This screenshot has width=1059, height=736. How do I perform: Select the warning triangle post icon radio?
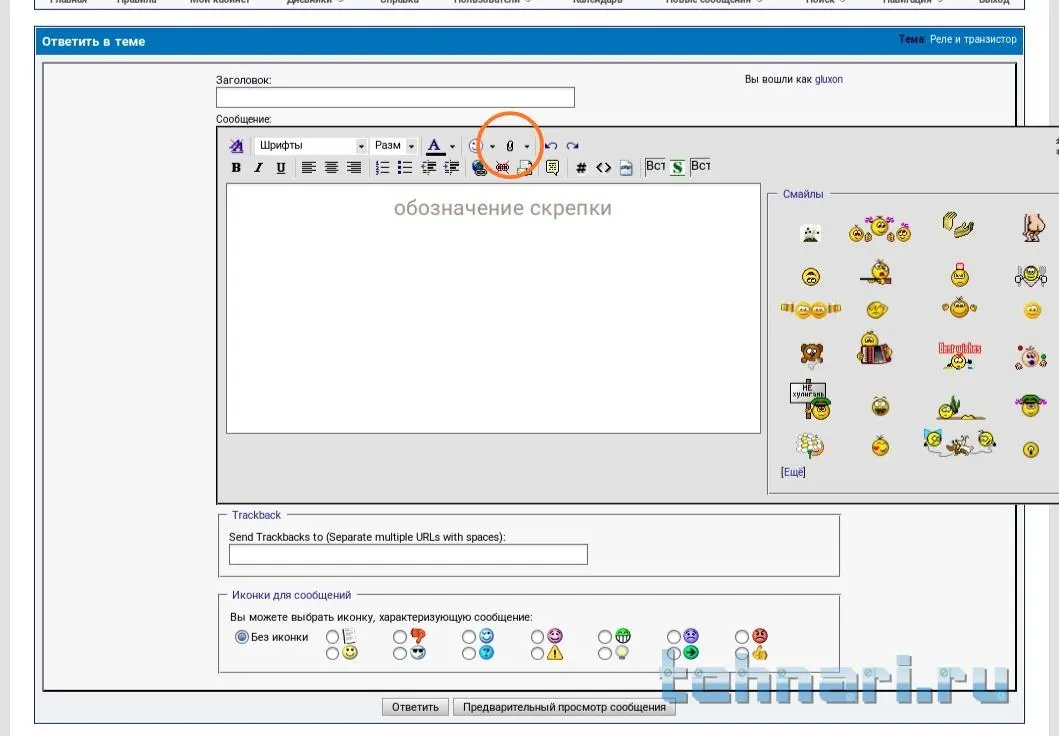click(x=537, y=653)
